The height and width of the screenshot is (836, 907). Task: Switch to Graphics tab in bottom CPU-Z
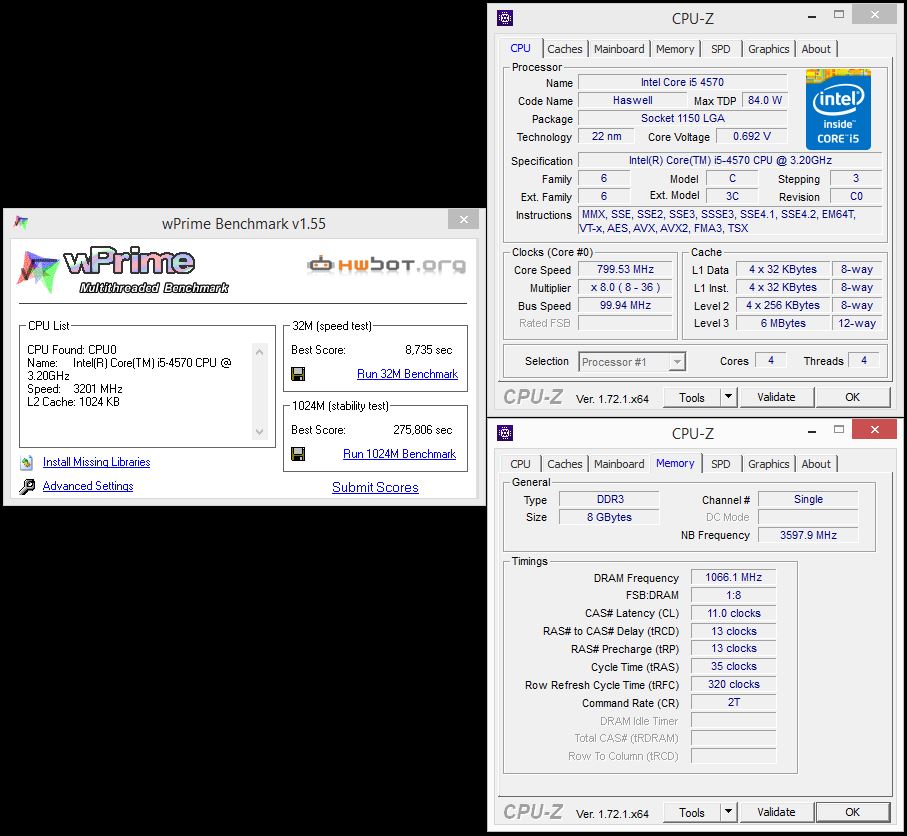[x=768, y=464]
